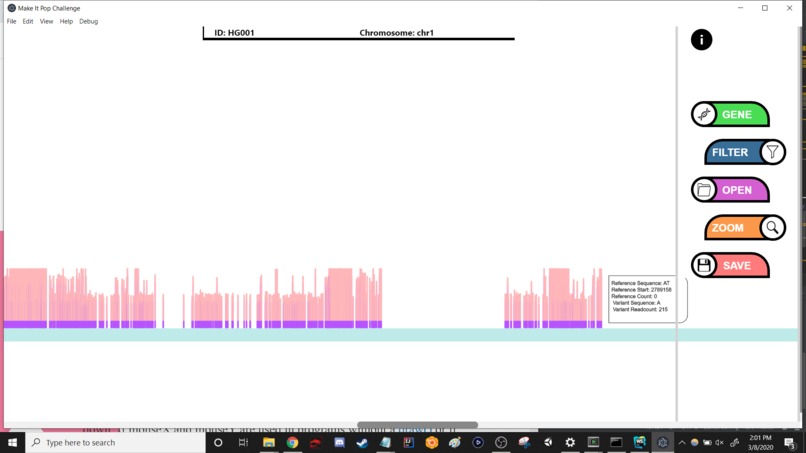
Task: Click the horizontal scrollbar thumb
Action: point(417,425)
